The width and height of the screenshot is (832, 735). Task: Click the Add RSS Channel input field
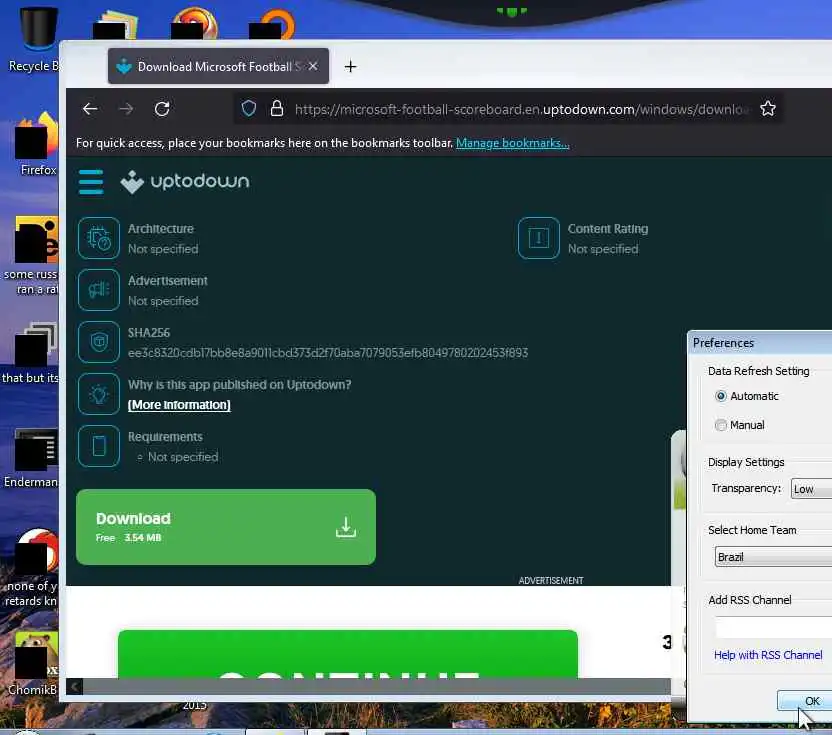click(773, 627)
